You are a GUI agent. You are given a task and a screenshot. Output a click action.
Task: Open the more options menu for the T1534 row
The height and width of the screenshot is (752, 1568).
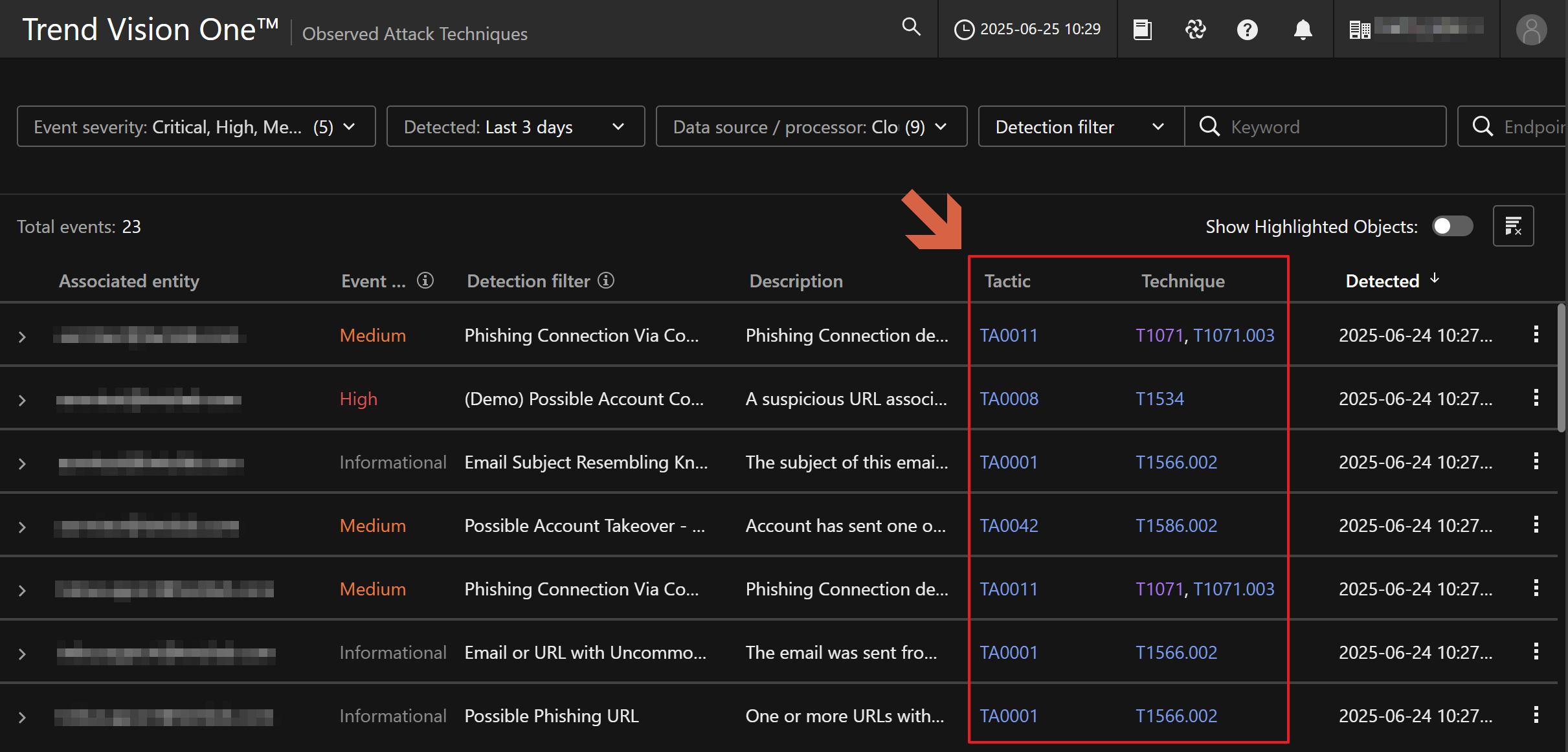click(x=1536, y=398)
